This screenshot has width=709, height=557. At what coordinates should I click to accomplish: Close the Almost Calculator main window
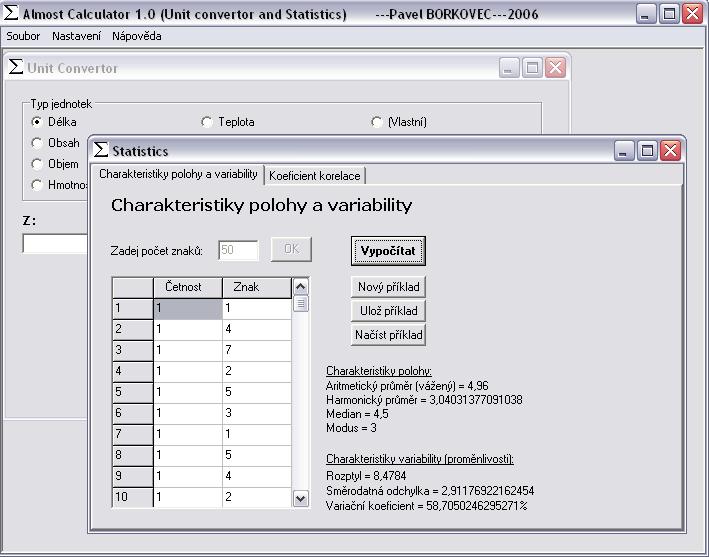click(693, 14)
